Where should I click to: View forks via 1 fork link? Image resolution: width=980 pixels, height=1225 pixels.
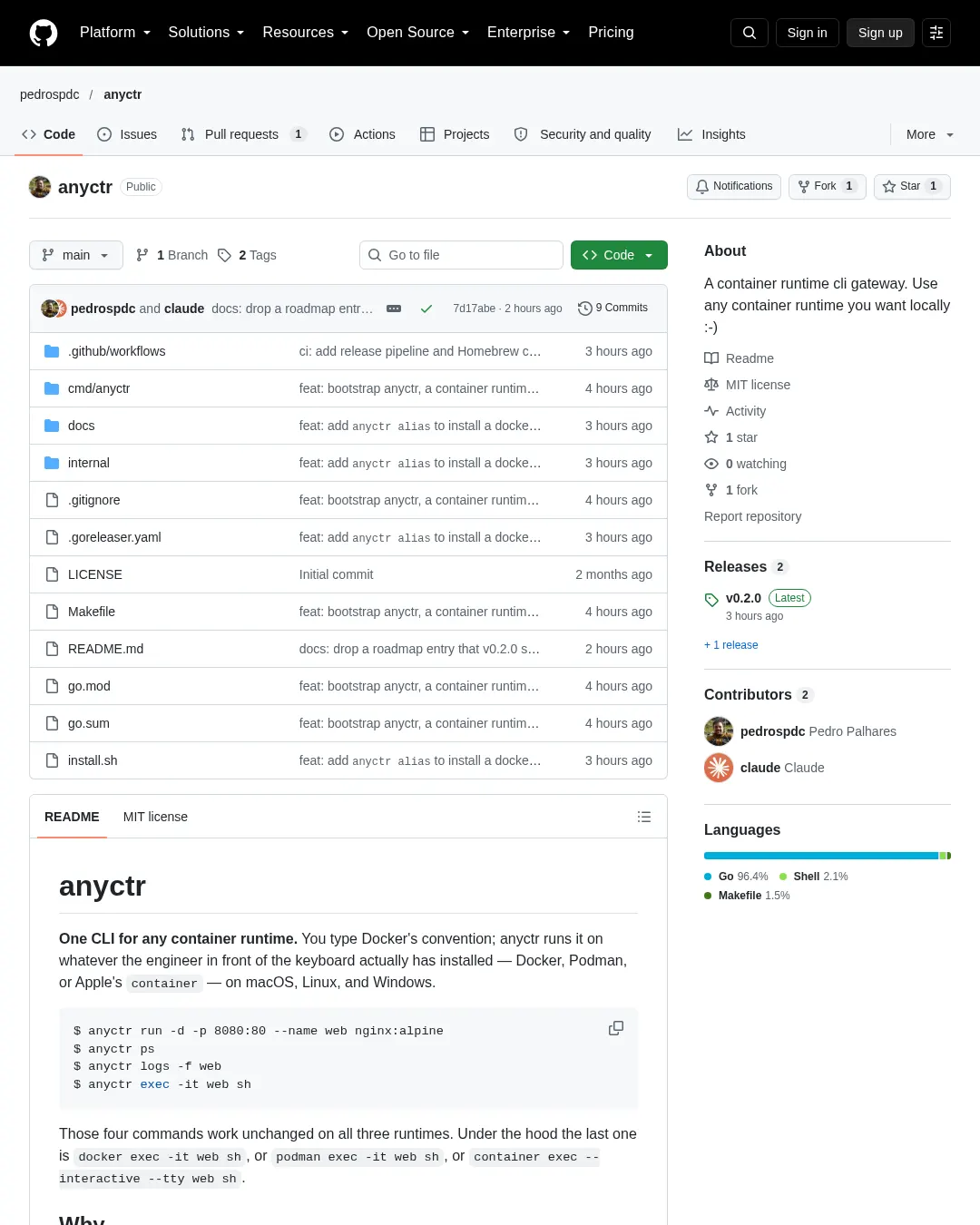[x=730, y=490]
